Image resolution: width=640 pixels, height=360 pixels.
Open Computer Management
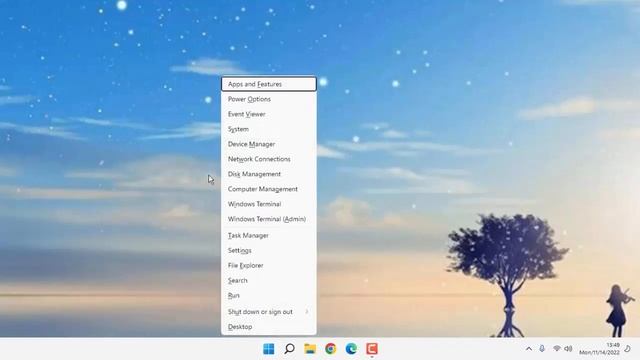(x=269, y=189)
